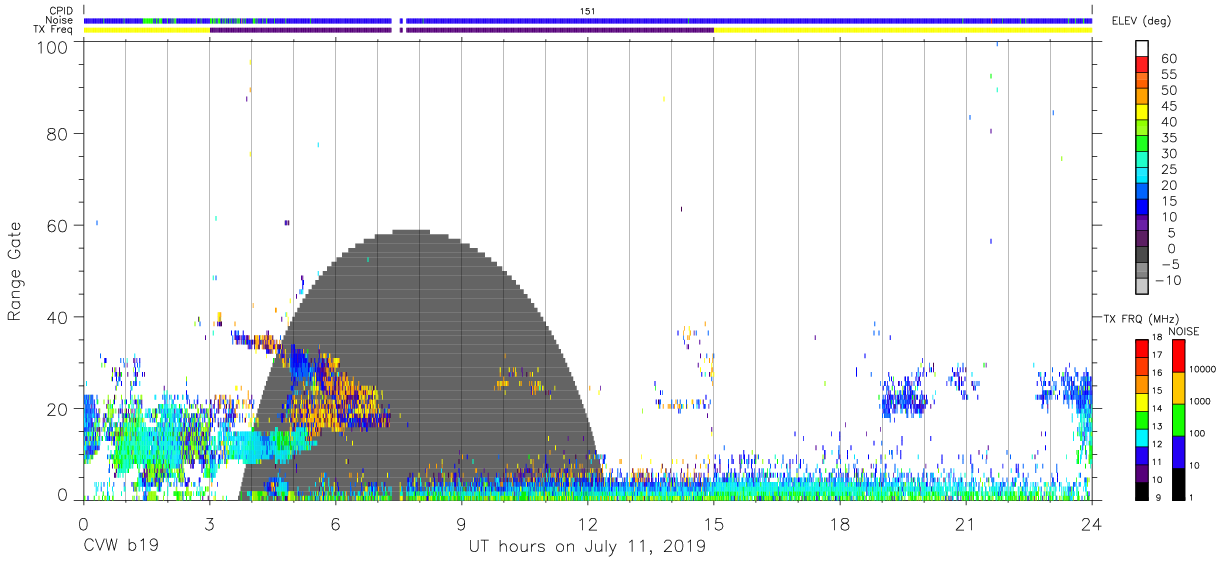Click NOISE scale label '10000'
The height and width of the screenshot is (567, 1228).
click(1203, 370)
